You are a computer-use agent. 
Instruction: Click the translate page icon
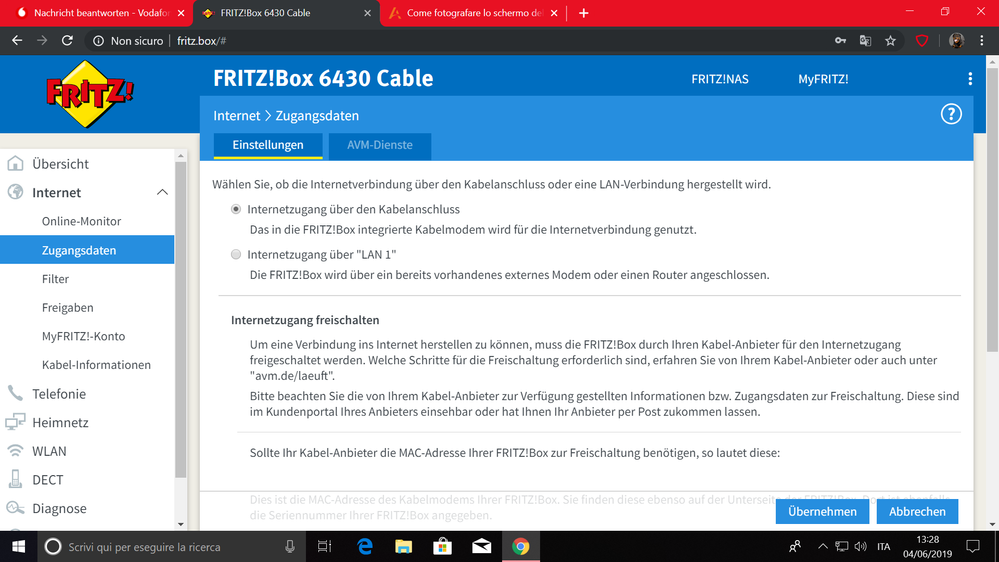pos(865,41)
